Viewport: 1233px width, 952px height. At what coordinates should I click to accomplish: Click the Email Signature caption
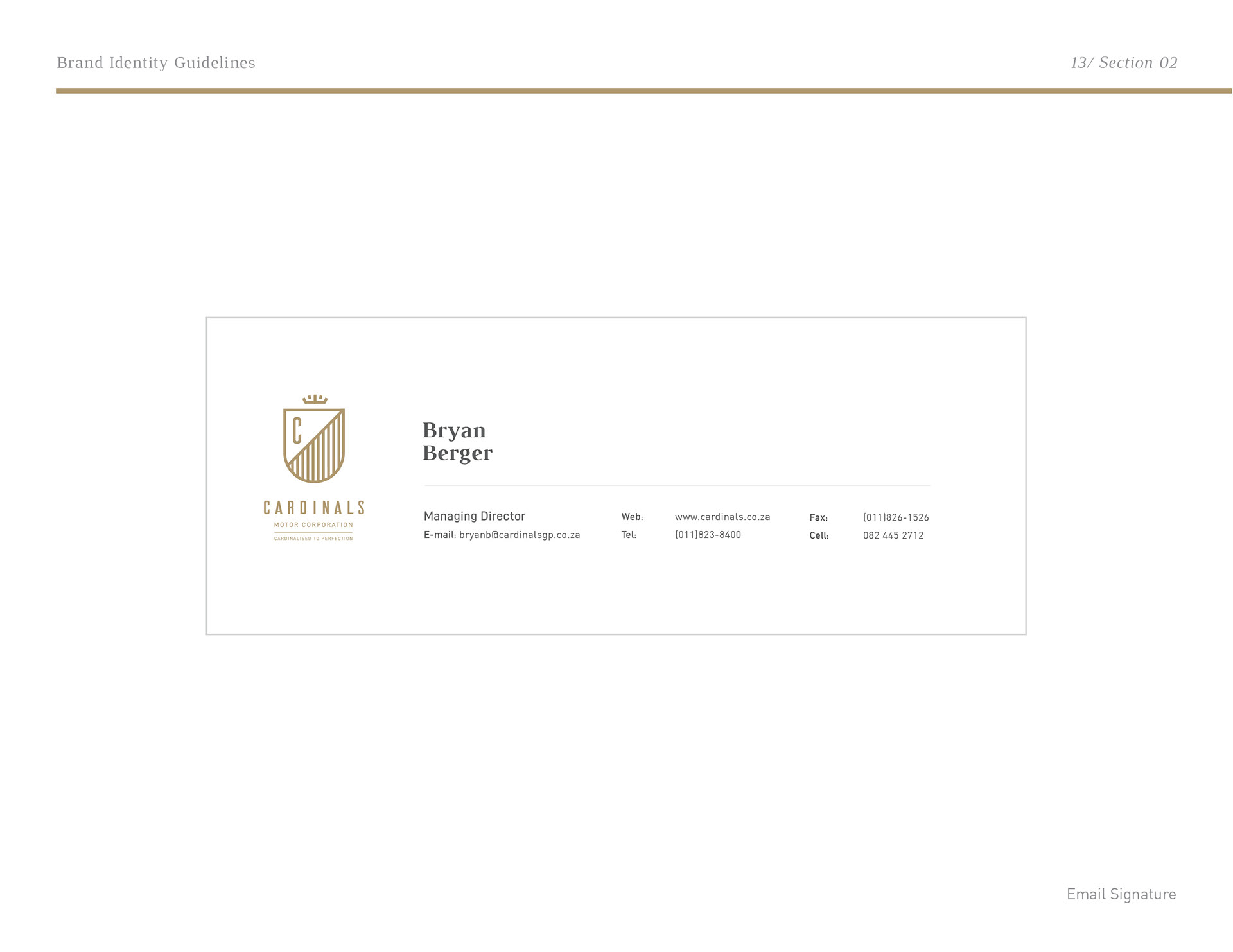click(x=1121, y=894)
